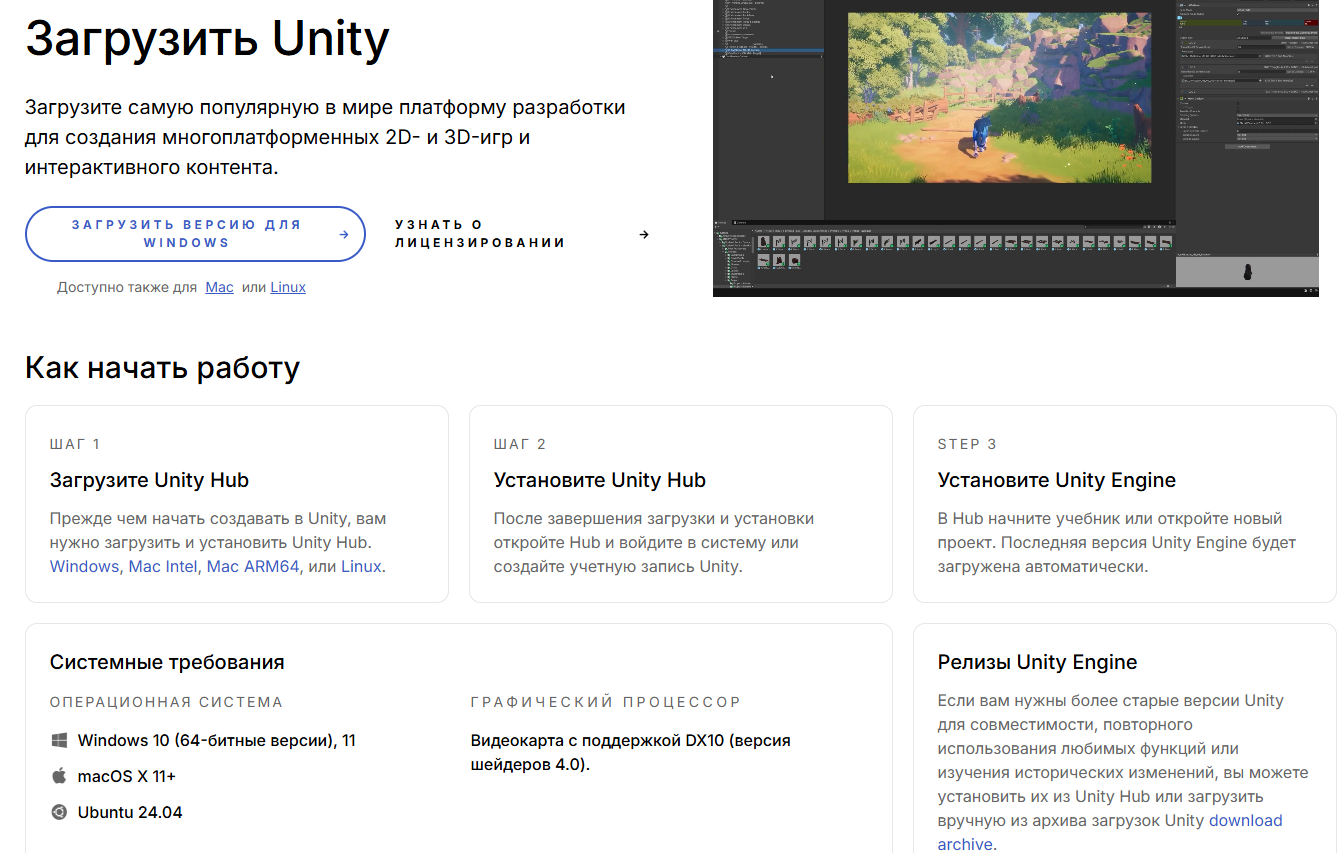1344x853 pixels.
Task: Click the arrow icon beside the licensing link
Action: tap(645, 233)
